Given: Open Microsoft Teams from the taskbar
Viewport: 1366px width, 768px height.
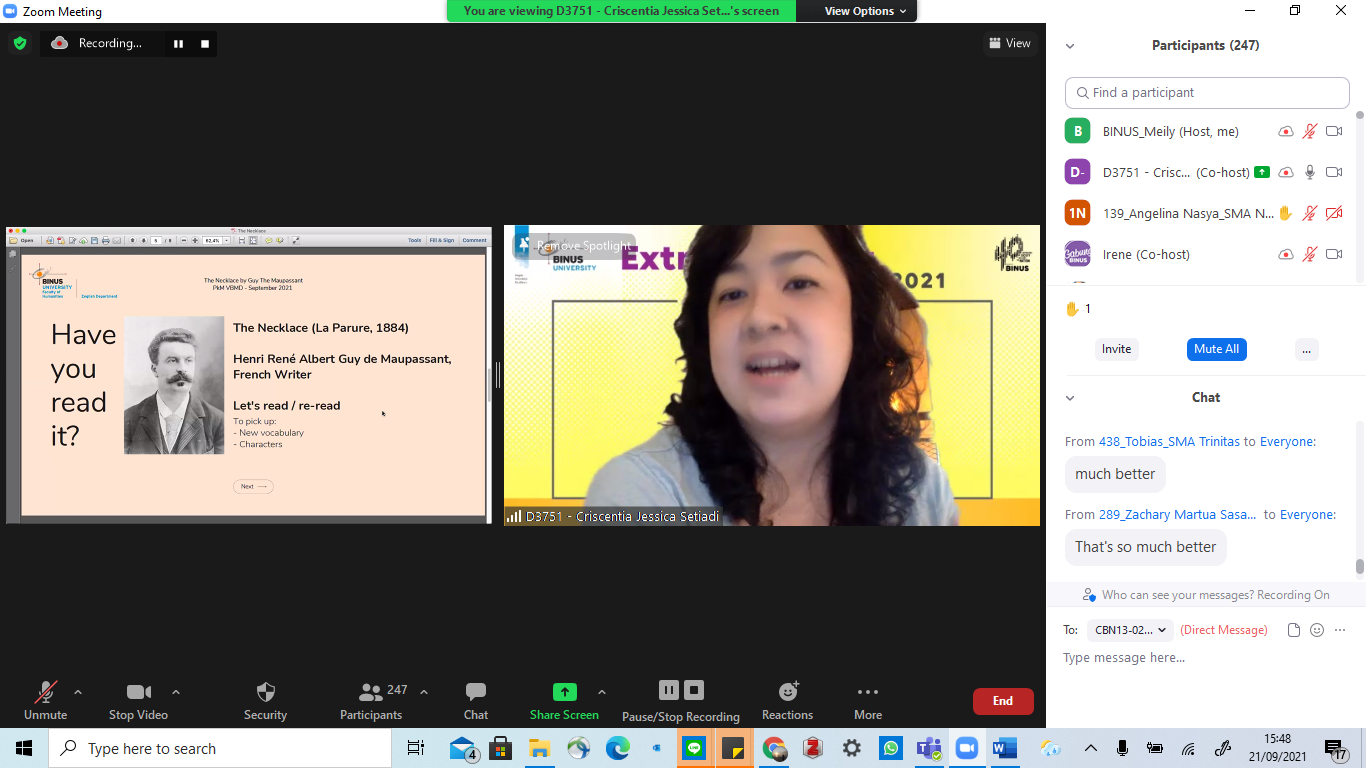Looking at the screenshot, I should point(929,748).
